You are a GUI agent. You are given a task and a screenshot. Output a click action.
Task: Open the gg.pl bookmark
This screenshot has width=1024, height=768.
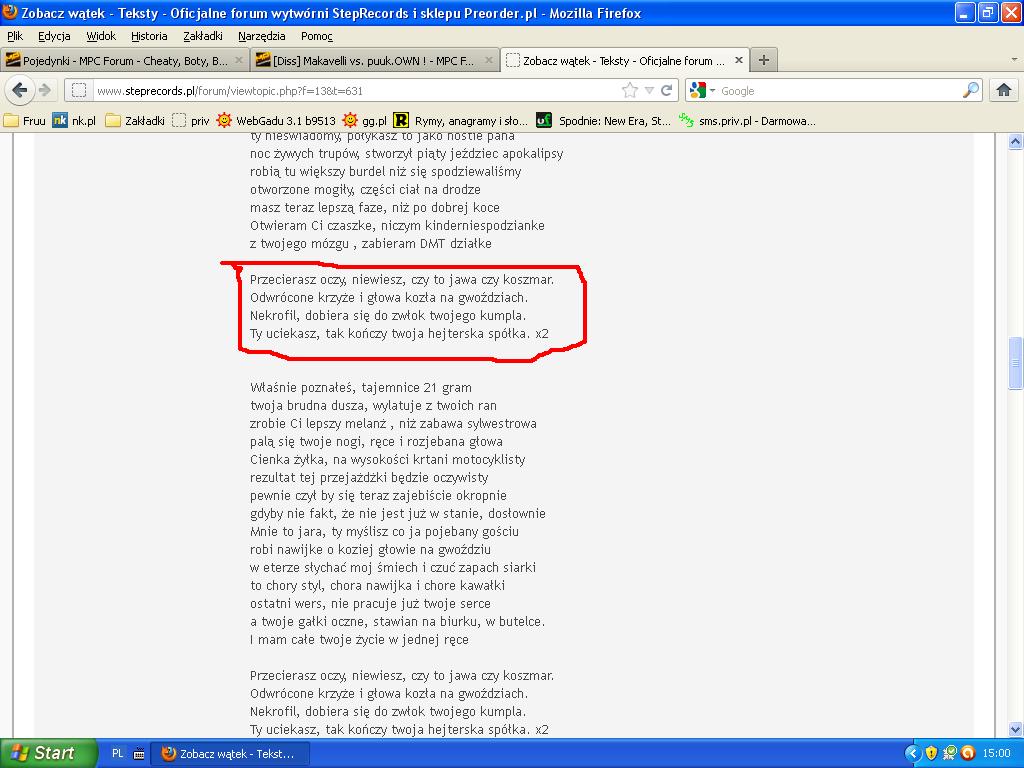pyautogui.click(x=365, y=120)
